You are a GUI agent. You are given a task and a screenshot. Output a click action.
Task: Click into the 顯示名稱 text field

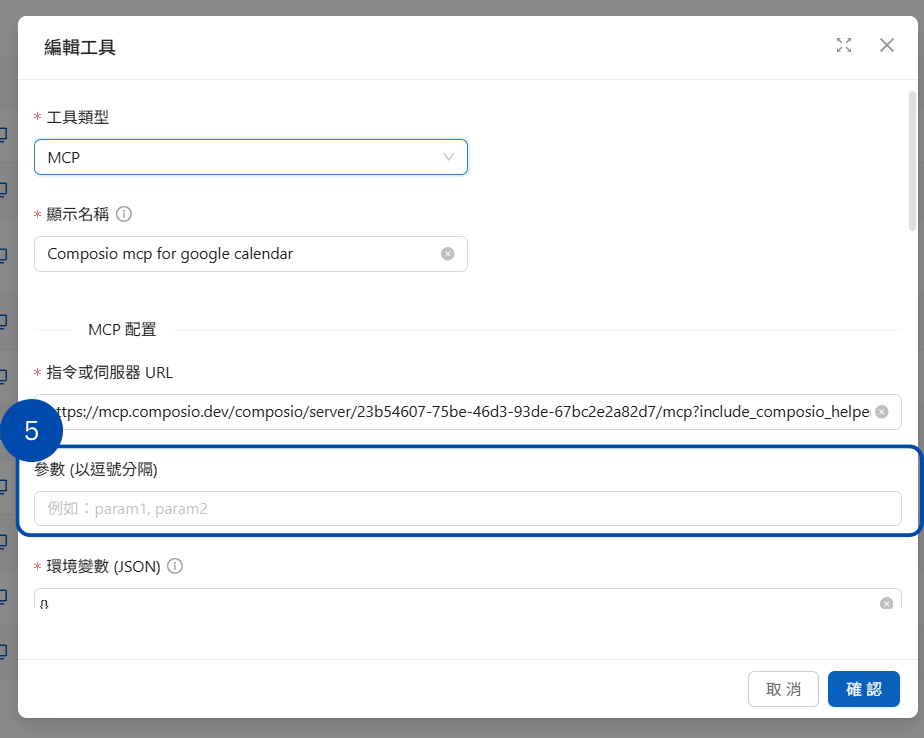pos(240,254)
